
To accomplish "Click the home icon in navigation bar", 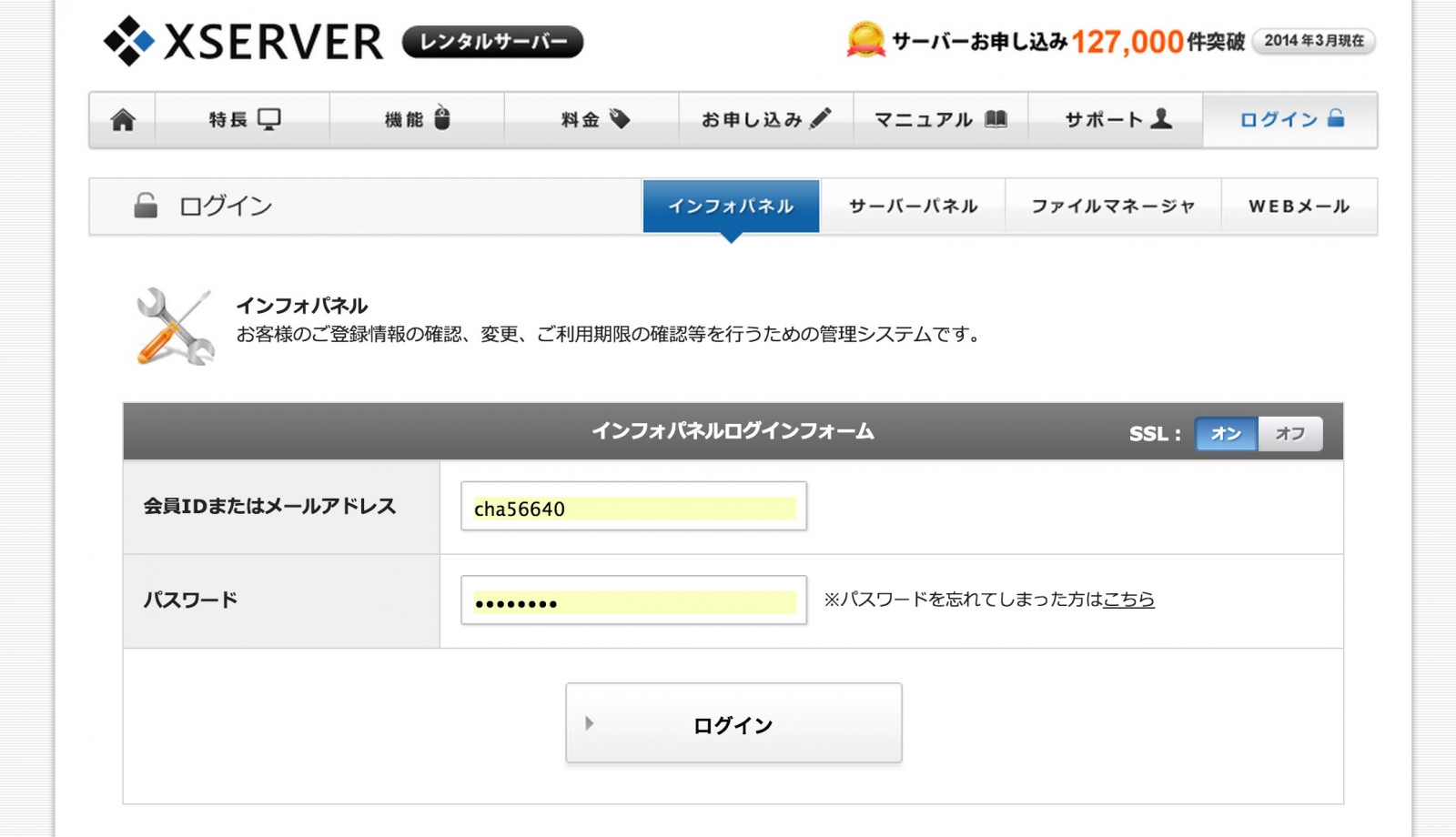I will (123, 119).
